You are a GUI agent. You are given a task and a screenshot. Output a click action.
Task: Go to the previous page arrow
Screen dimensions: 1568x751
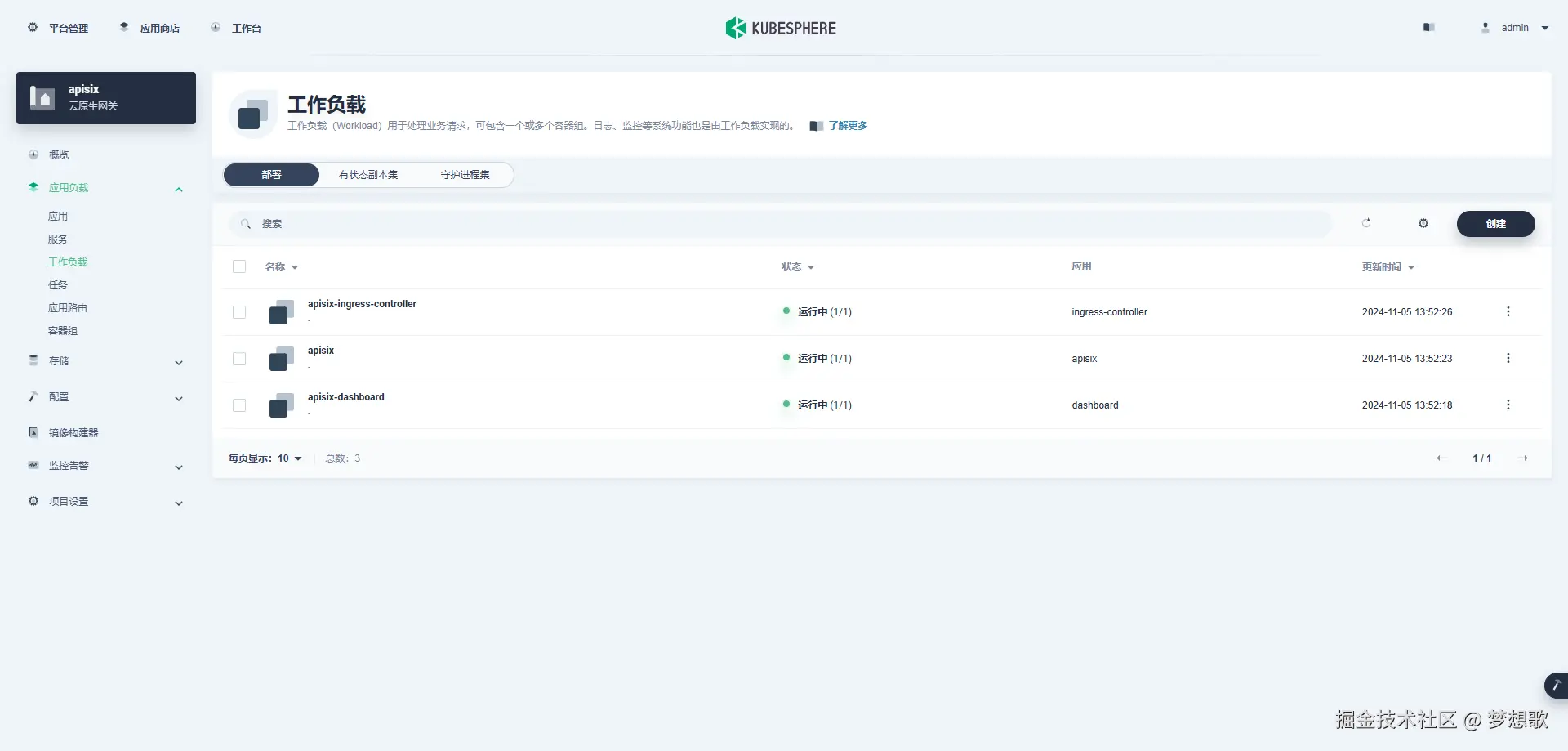1441,458
